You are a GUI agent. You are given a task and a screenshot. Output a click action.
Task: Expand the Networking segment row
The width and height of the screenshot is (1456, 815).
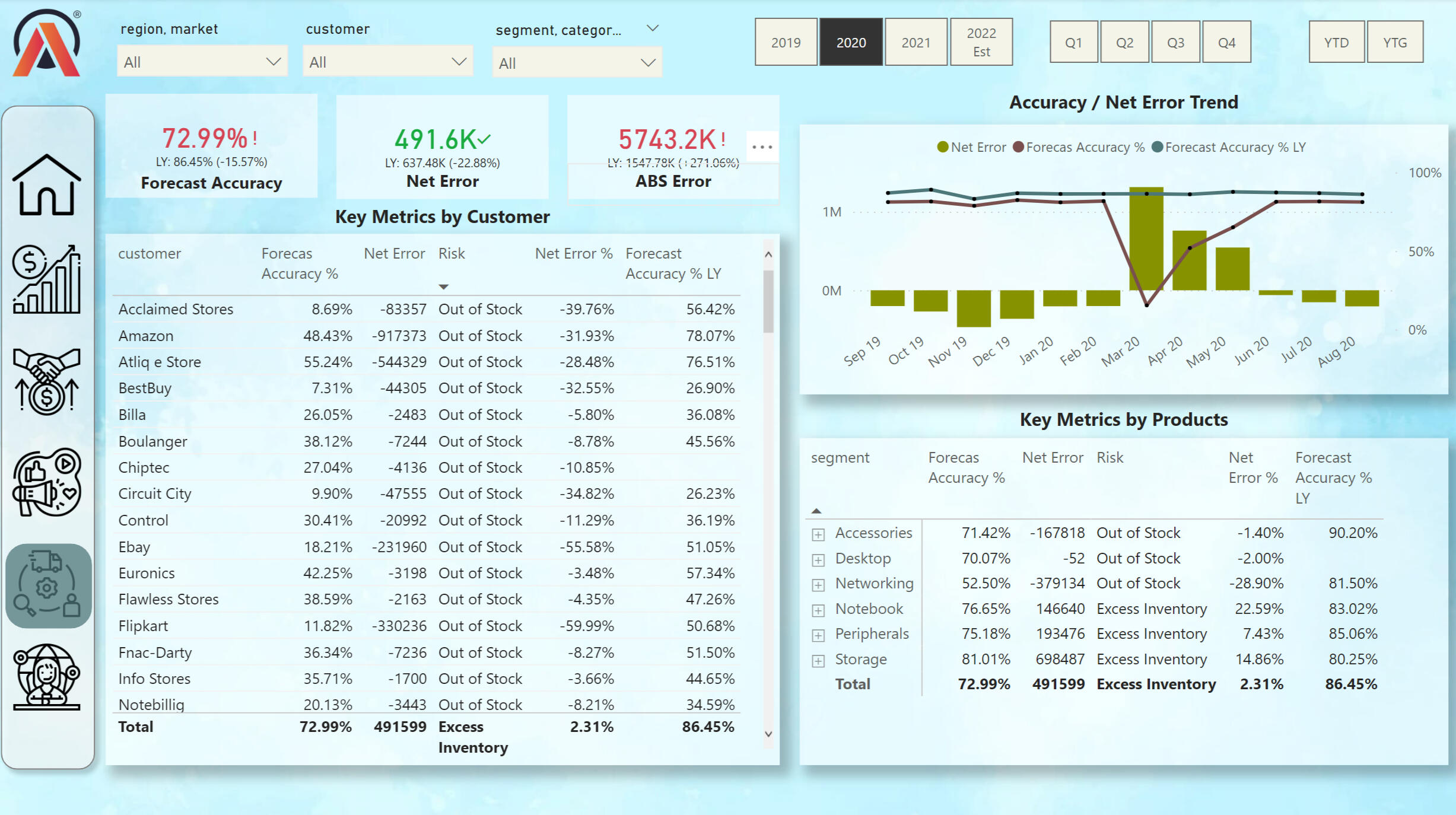[x=818, y=585]
